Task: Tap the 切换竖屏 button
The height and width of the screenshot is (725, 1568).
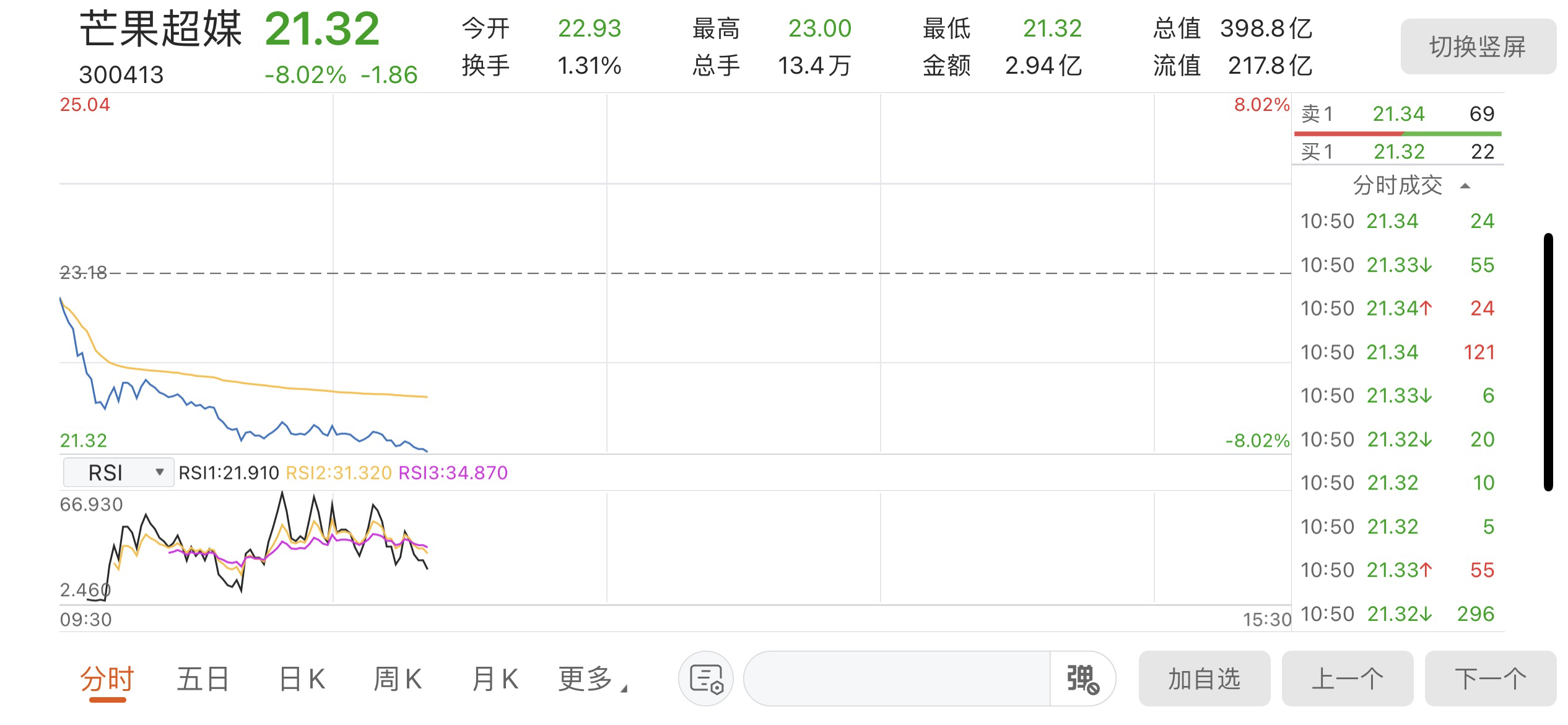Action: [x=1478, y=46]
